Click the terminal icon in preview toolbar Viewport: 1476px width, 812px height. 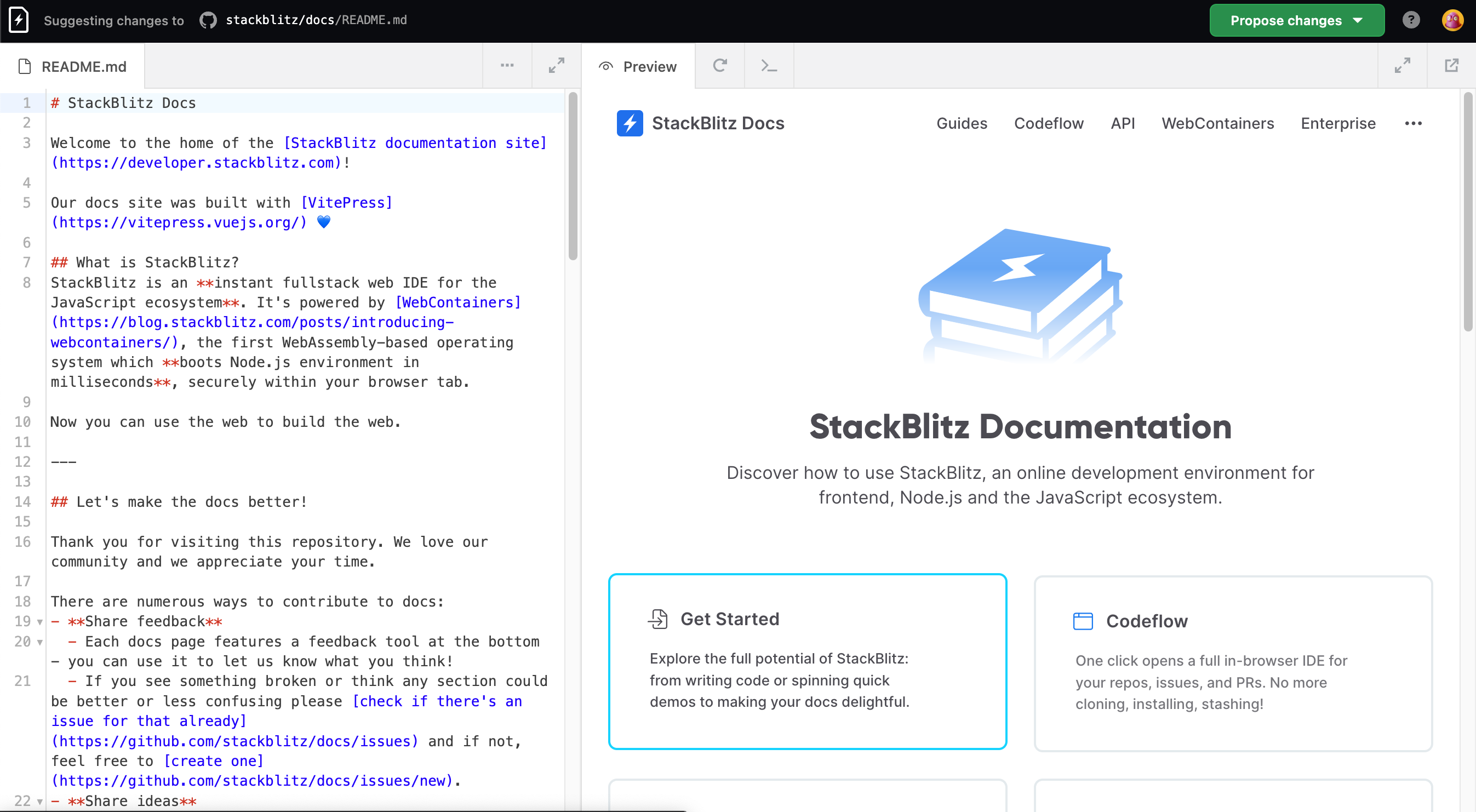[769, 65]
